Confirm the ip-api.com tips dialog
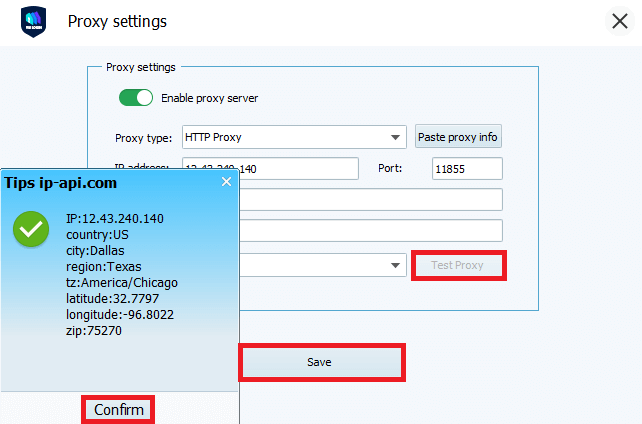The height and width of the screenshot is (424, 642). click(x=119, y=410)
